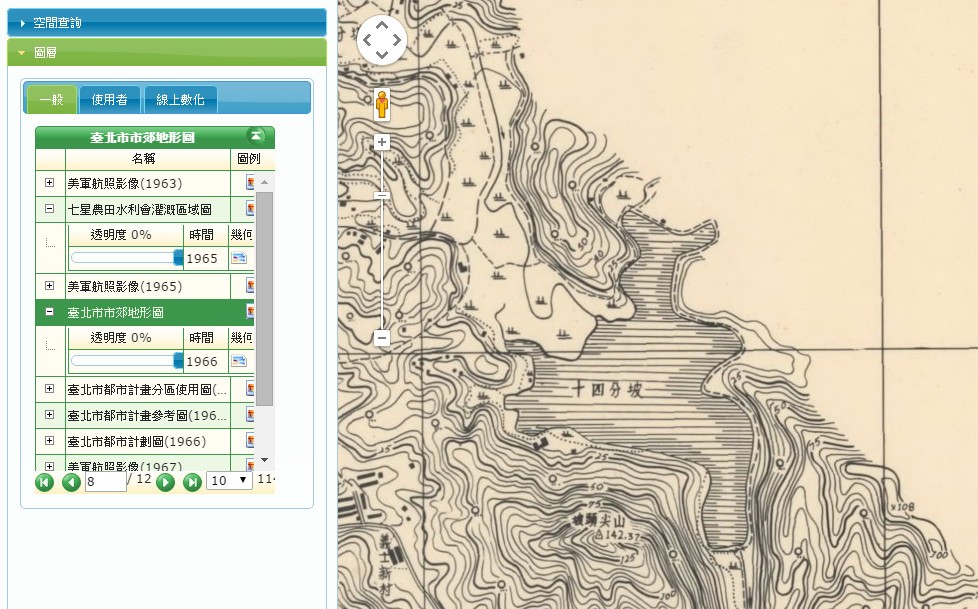This screenshot has height=609, width=978.
Task: Click the geometry icon for the 1966 layer
Action: click(239, 361)
